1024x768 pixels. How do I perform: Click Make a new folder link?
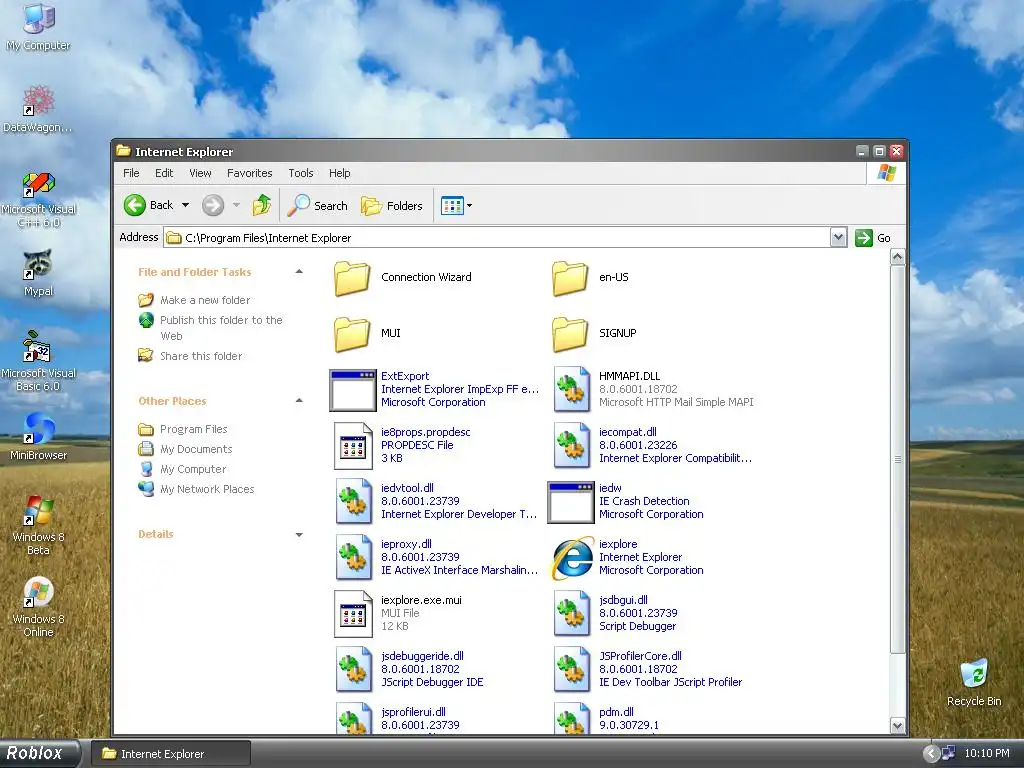[205, 300]
